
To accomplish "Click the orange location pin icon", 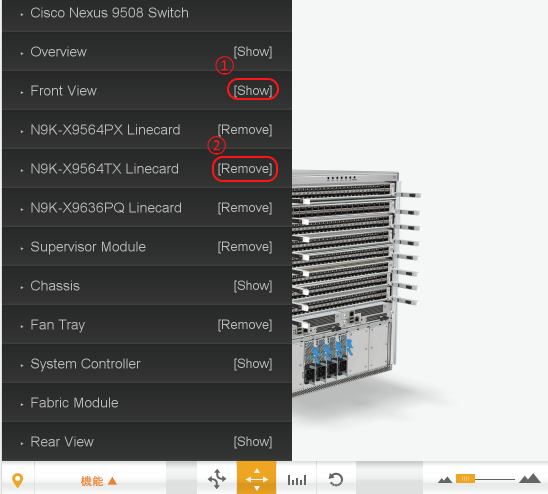I will (x=17, y=480).
